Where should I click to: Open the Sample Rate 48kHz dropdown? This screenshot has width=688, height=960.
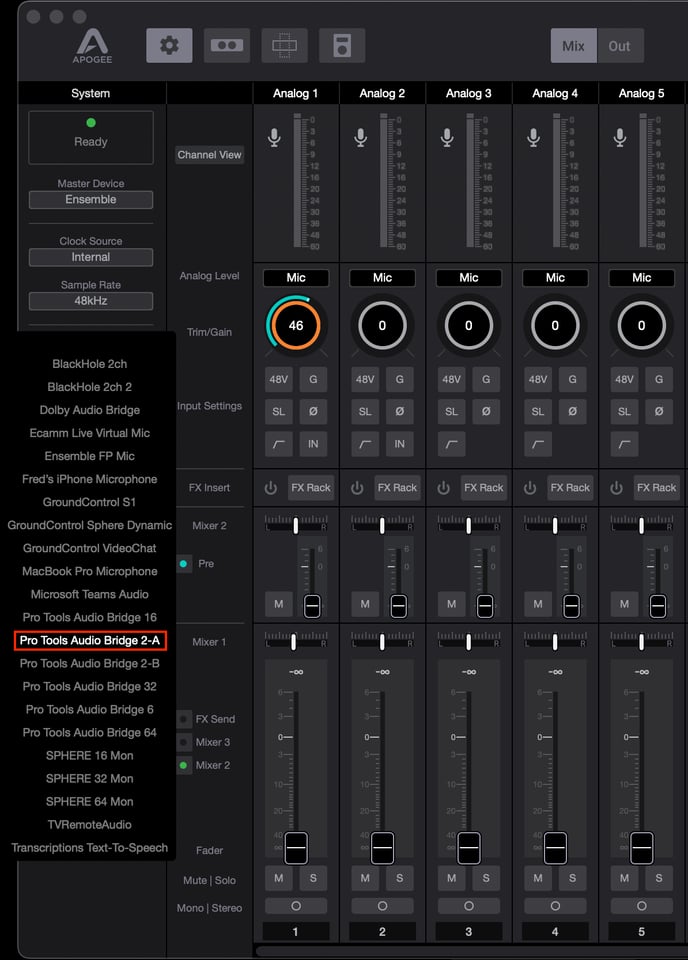click(x=91, y=301)
